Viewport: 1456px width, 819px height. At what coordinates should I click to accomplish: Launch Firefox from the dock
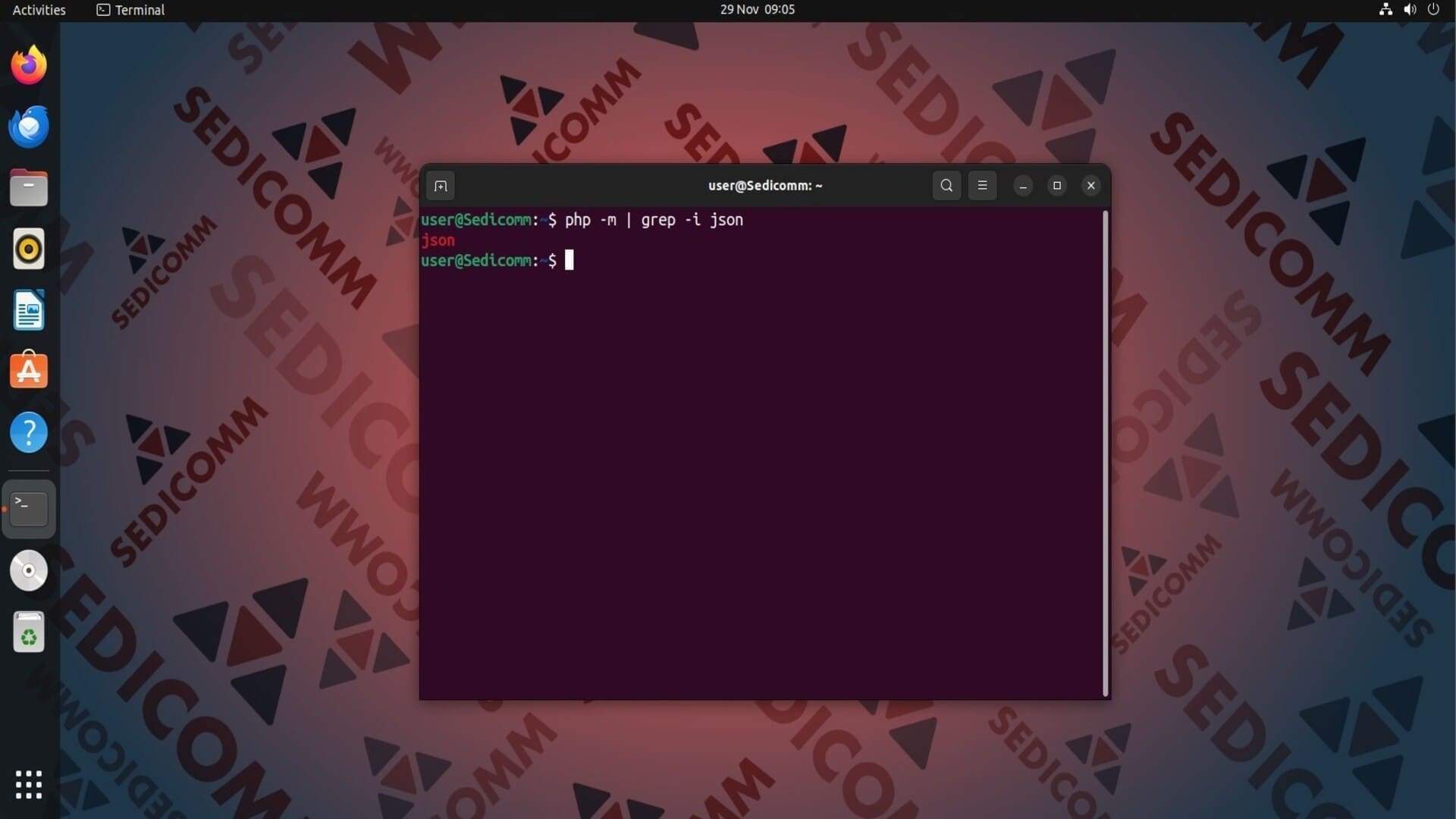coord(29,65)
